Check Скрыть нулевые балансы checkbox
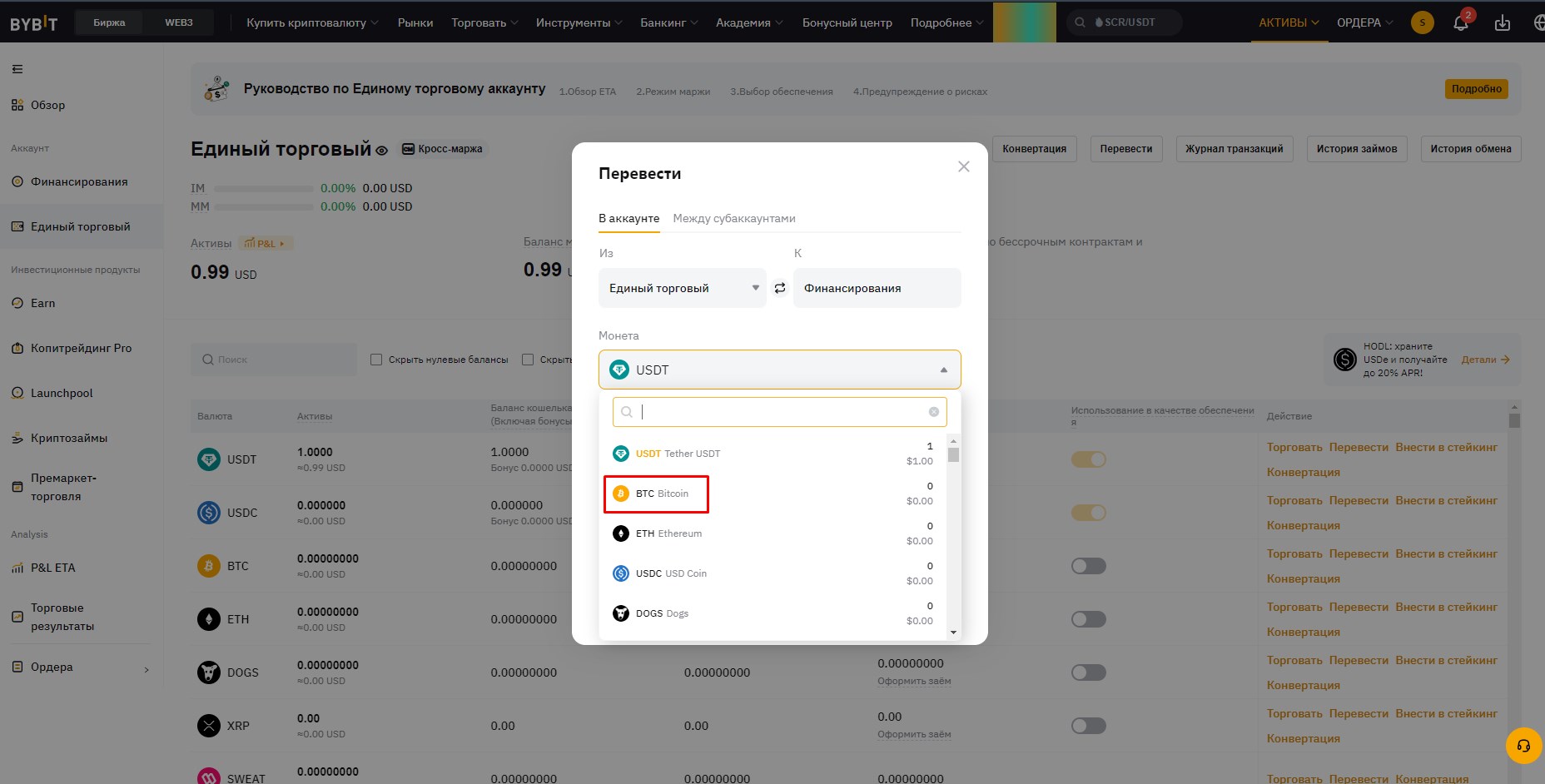 (x=376, y=360)
